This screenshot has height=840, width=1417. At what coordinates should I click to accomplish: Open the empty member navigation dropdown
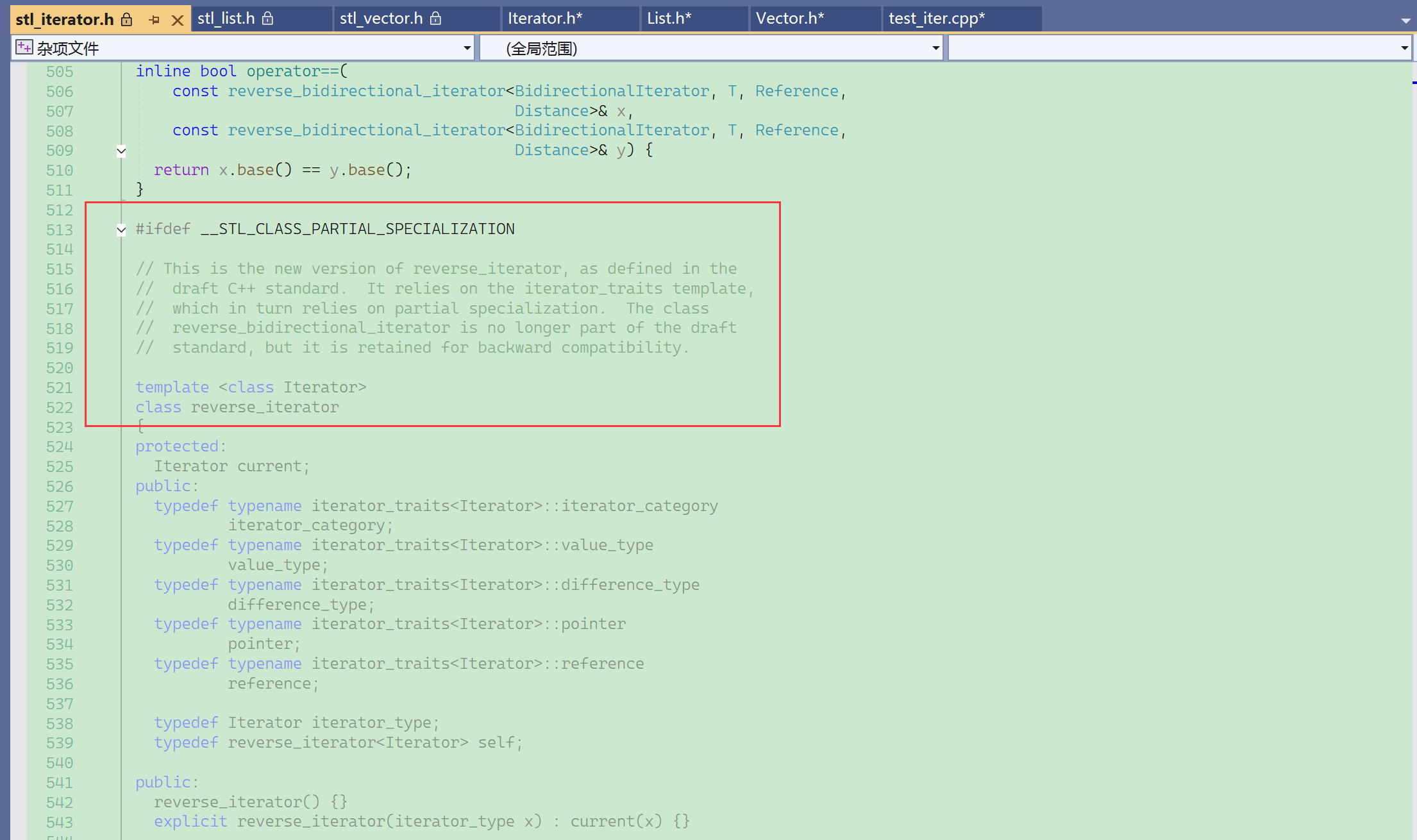[x=1404, y=48]
